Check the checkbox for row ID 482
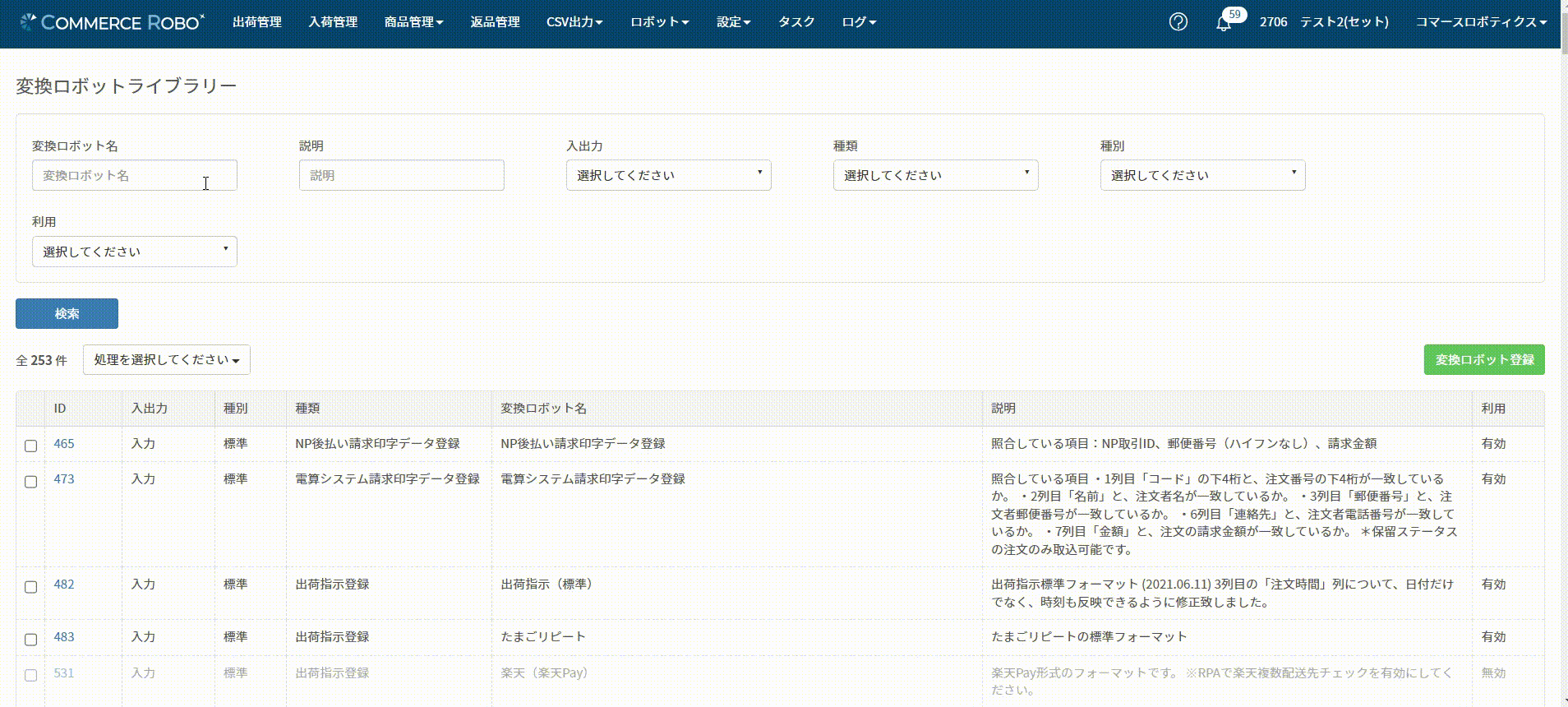The image size is (1568, 707). click(x=31, y=587)
